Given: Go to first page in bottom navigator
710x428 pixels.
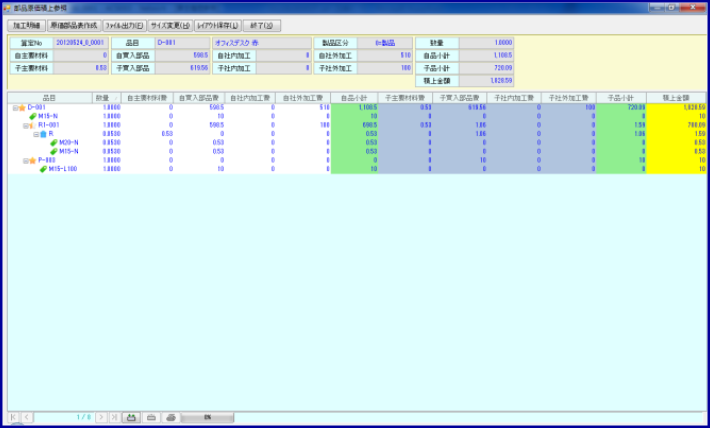Looking at the screenshot, I should [x=13, y=417].
